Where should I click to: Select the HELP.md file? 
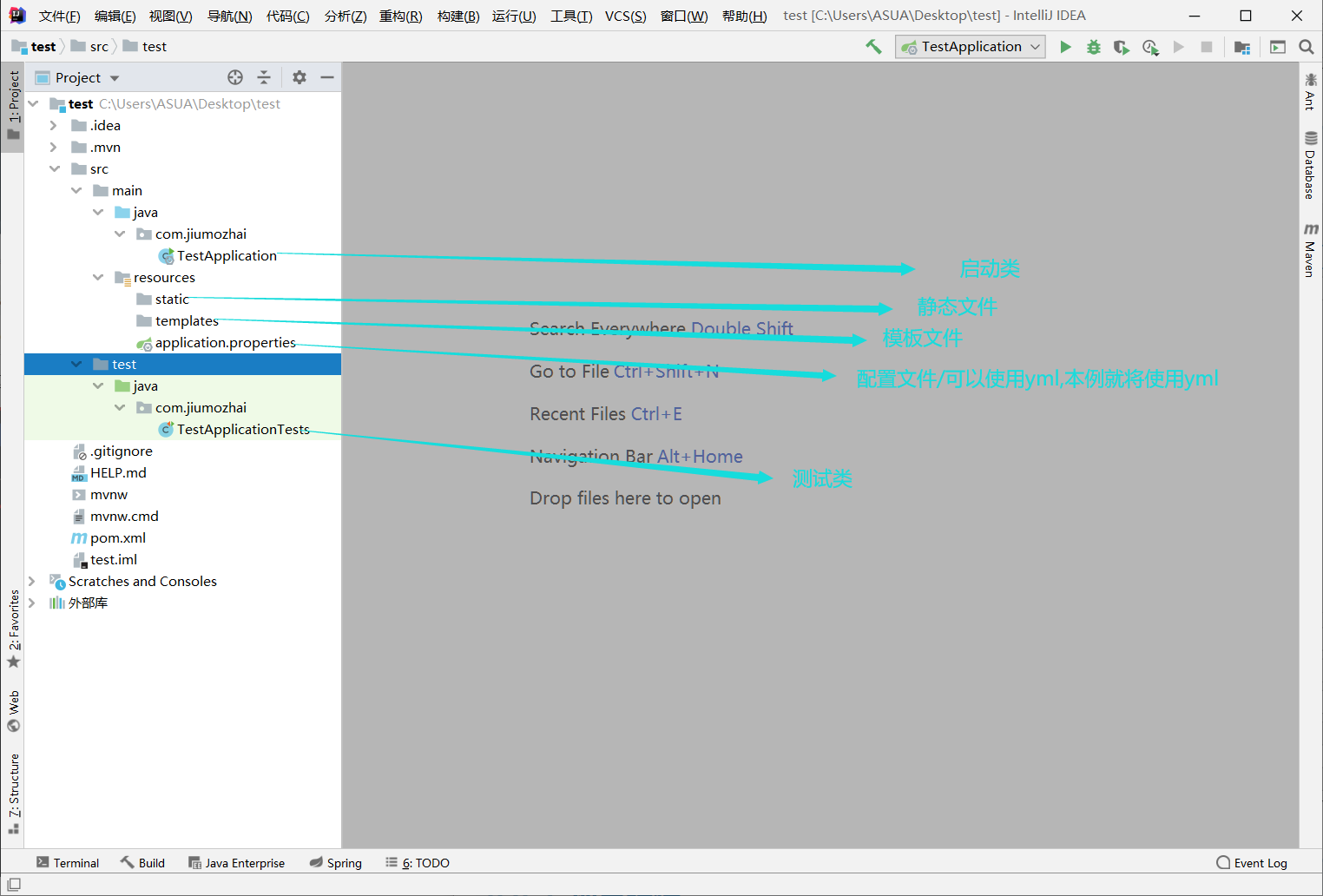[x=118, y=473]
